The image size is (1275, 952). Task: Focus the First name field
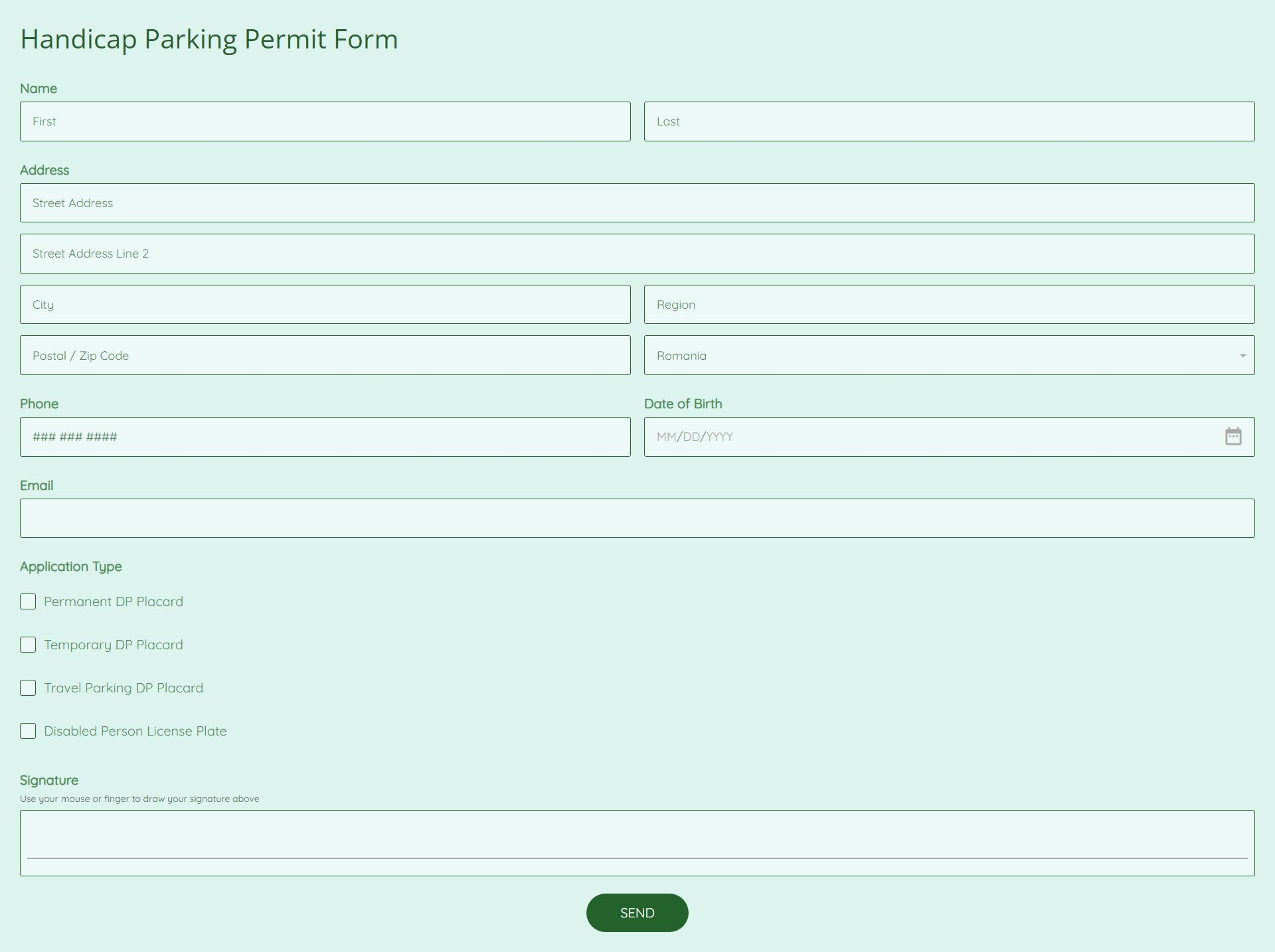pos(325,121)
